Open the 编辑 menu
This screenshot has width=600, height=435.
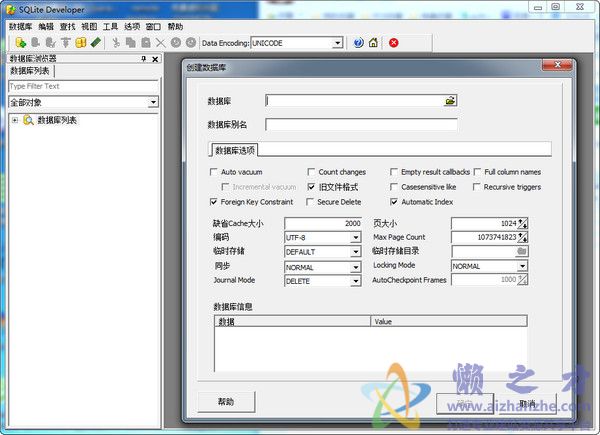pos(46,26)
